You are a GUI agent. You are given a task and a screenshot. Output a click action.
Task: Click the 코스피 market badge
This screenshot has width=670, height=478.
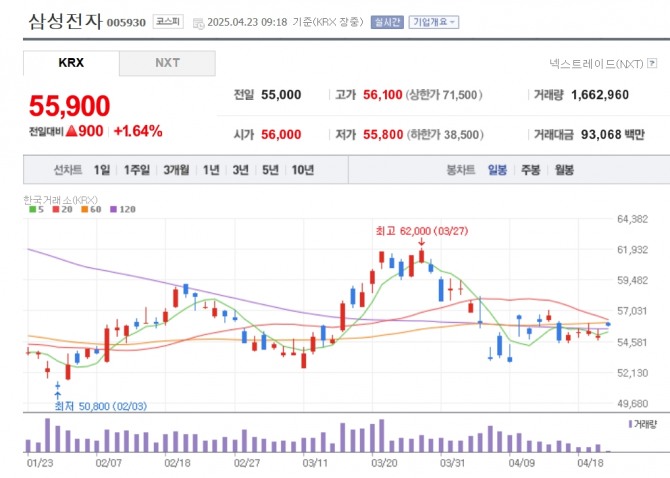[x=166, y=21]
